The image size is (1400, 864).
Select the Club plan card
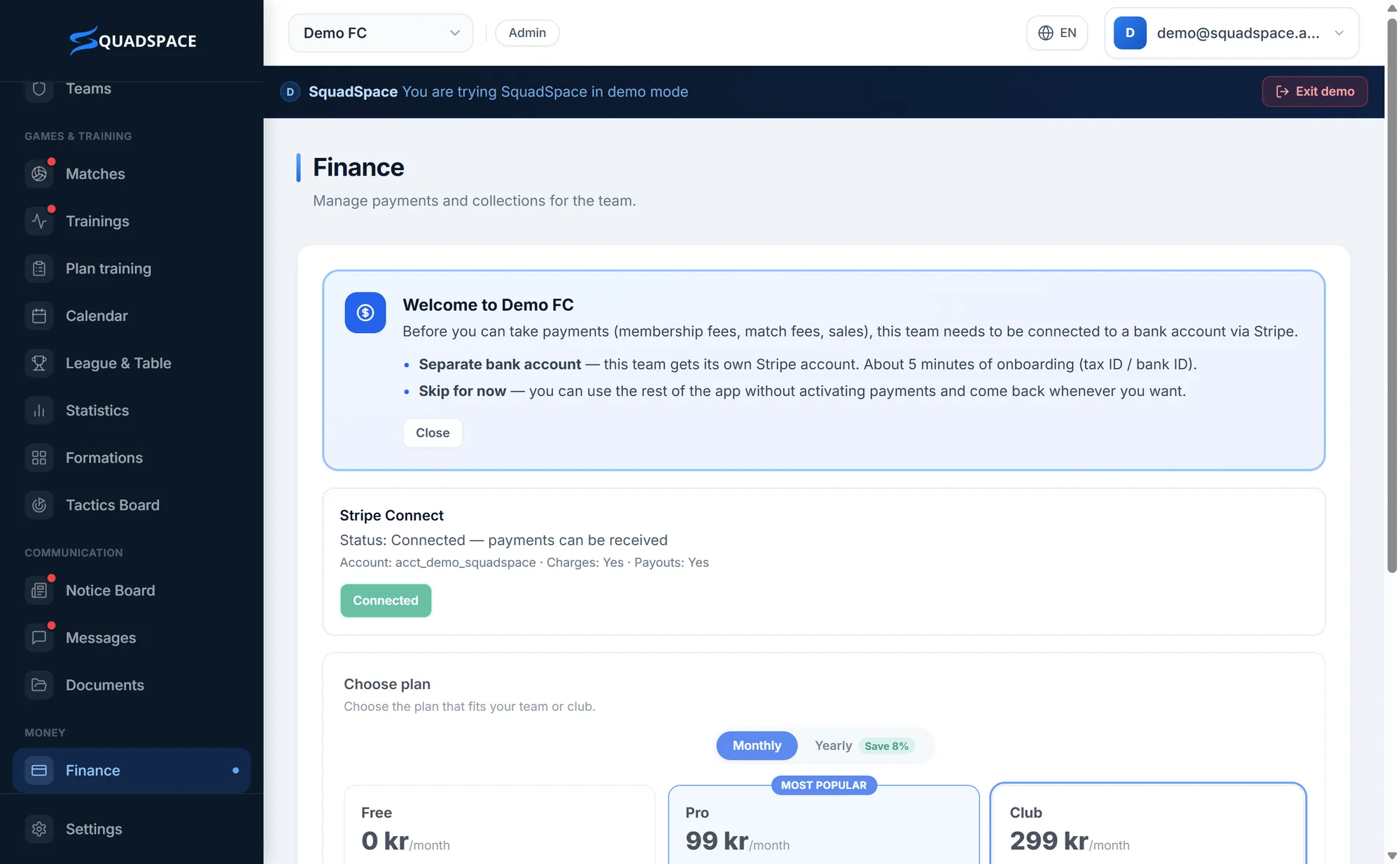pyautogui.click(x=1148, y=823)
